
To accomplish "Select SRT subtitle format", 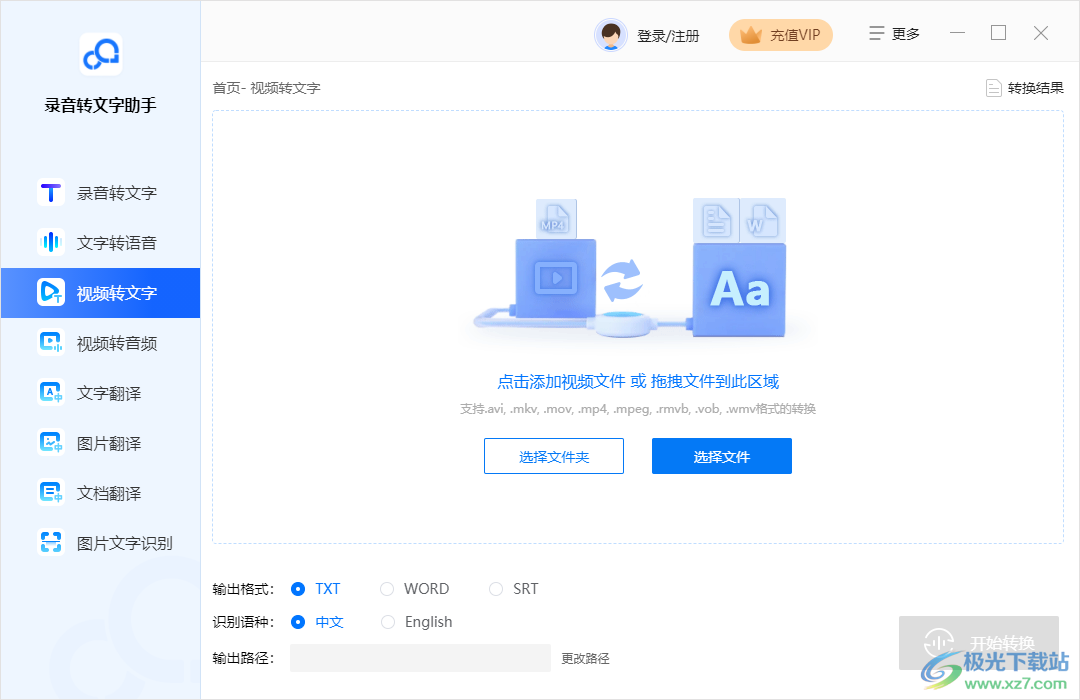I will click(x=512, y=588).
